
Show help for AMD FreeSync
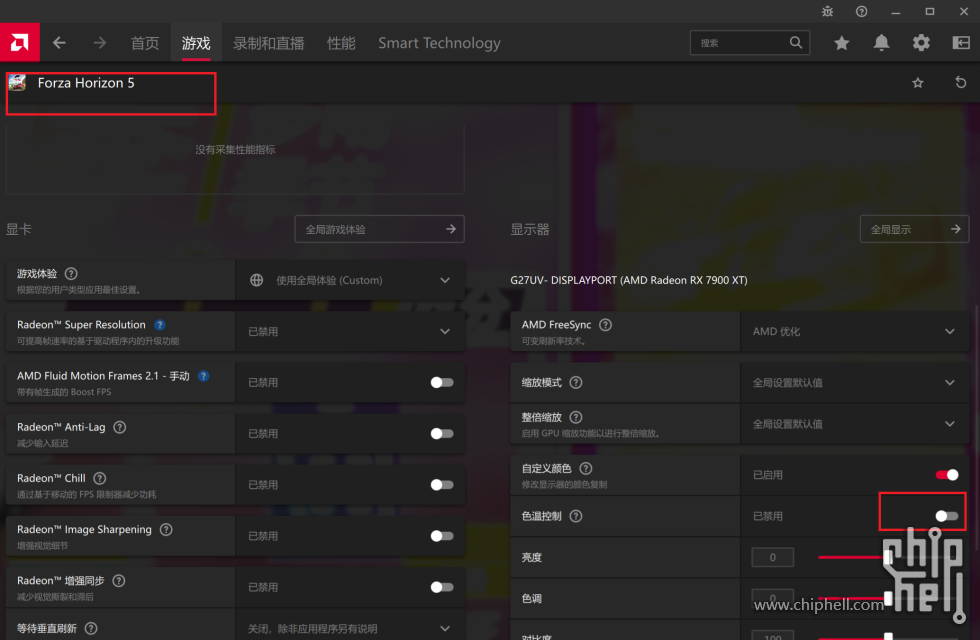[x=605, y=325]
